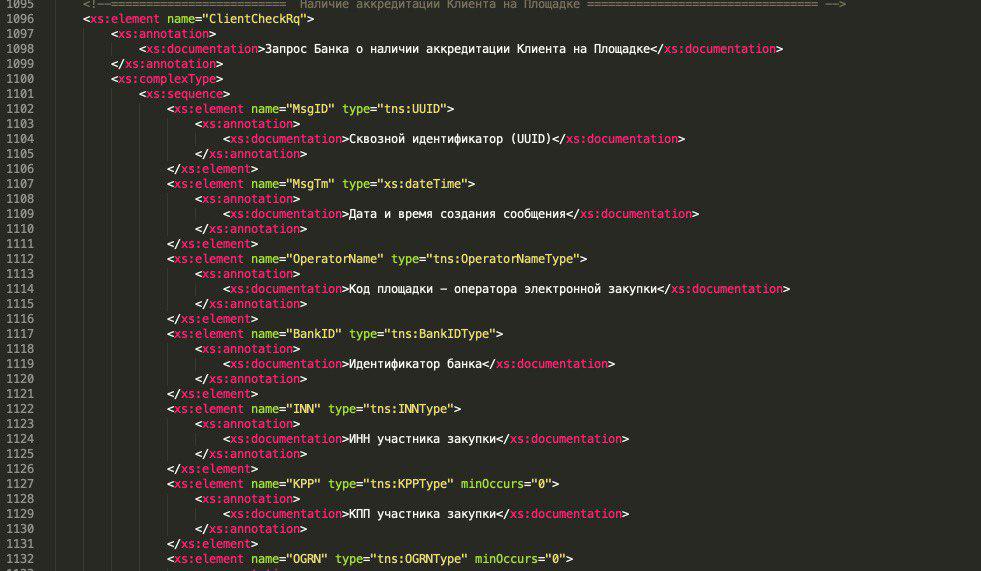The height and width of the screenshot is (571, 981).
Task: Click gutter line number 1117
Action: 20,334
